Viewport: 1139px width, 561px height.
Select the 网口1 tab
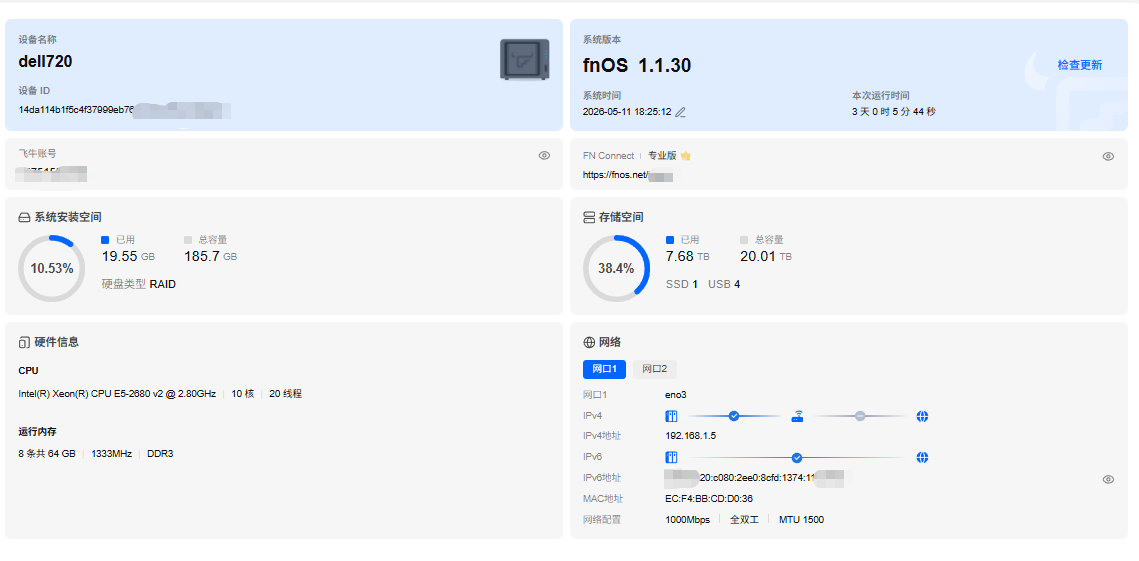coord(604,369)
